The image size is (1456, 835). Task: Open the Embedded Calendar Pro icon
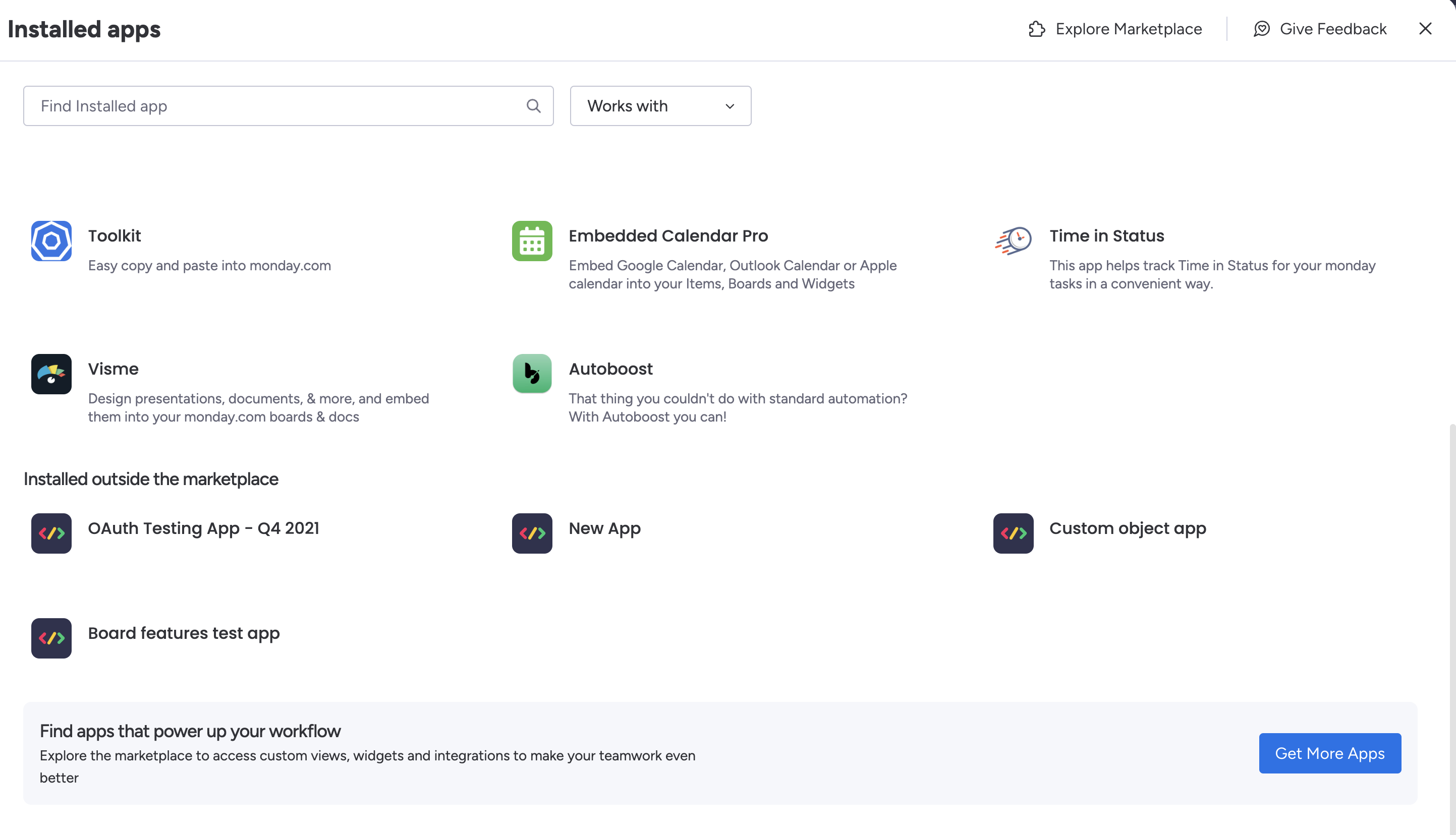pos(532,241)
